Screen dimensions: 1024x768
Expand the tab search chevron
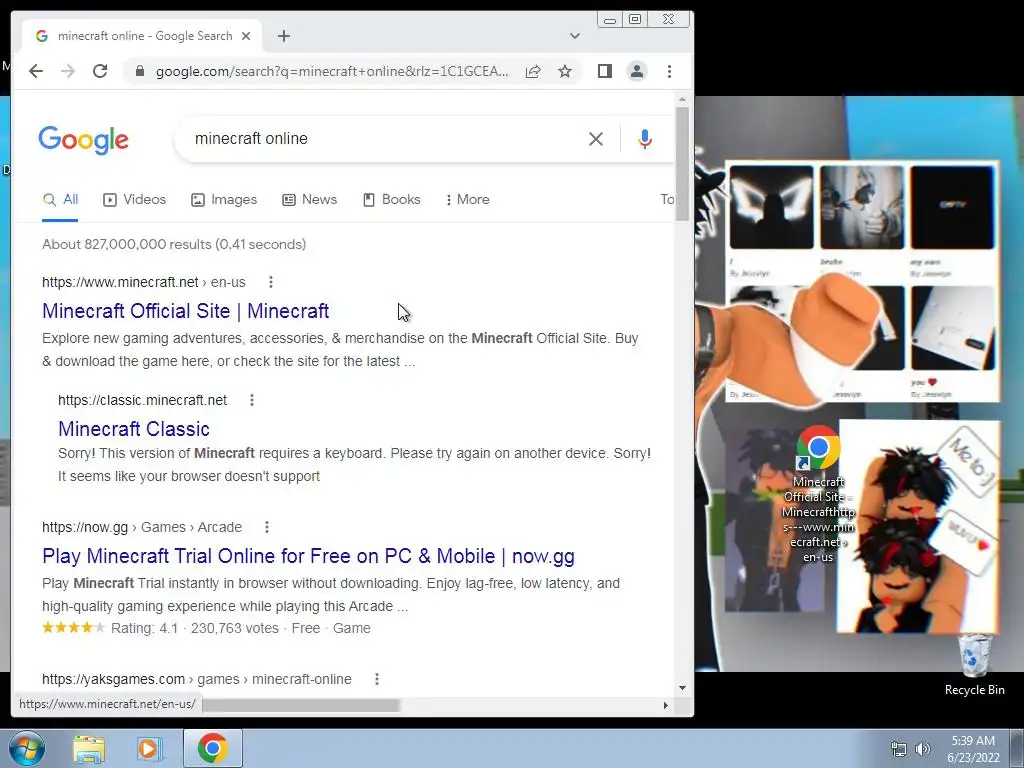pyautogui.click(x=575, y=36)
